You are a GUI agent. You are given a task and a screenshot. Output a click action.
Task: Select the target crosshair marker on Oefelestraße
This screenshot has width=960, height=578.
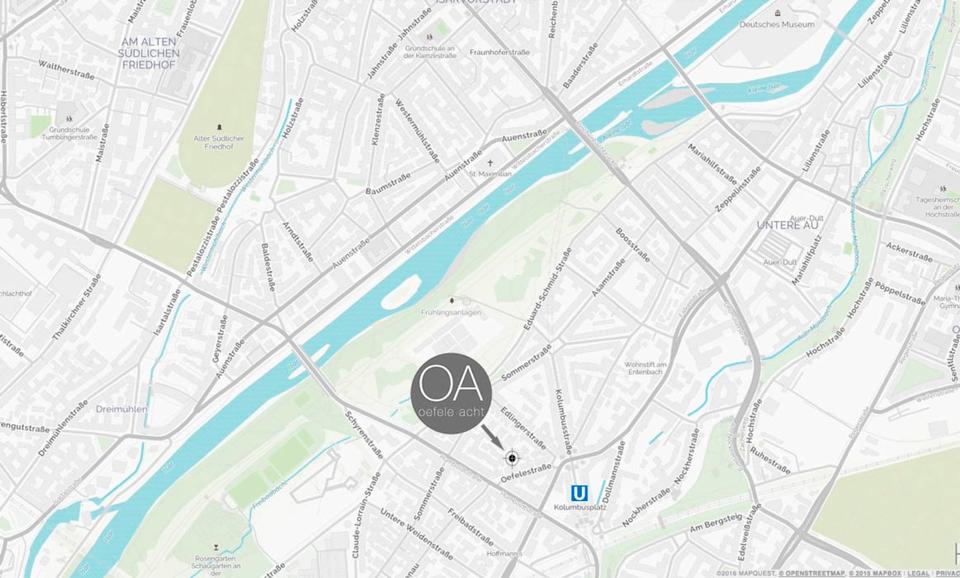[512, 458]
